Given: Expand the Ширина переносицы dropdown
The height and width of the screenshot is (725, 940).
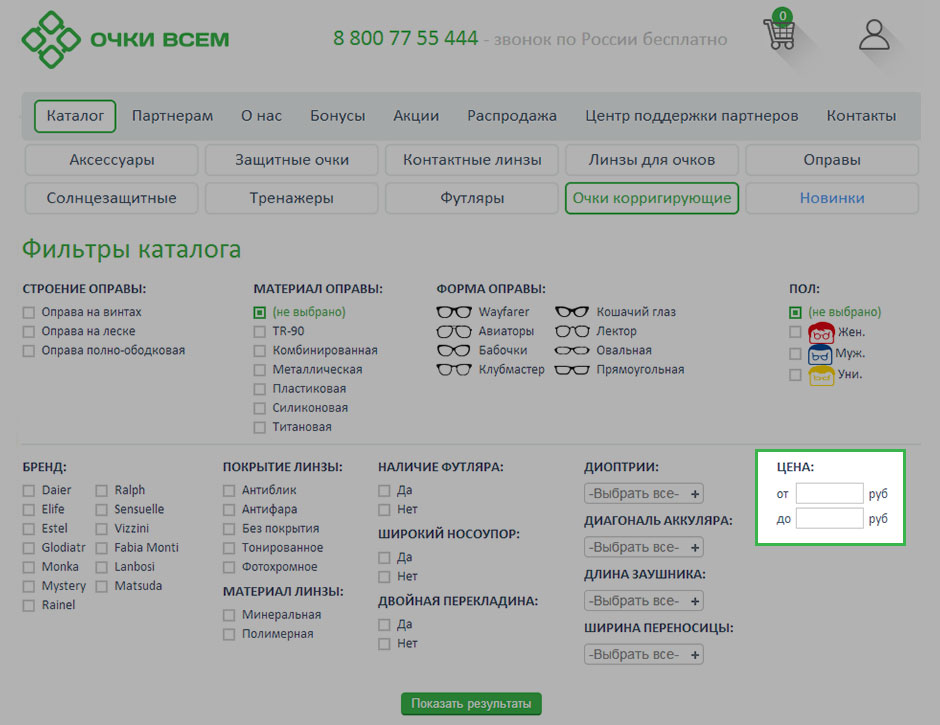Looking at the screenshot, I should (x=643, y=655).
